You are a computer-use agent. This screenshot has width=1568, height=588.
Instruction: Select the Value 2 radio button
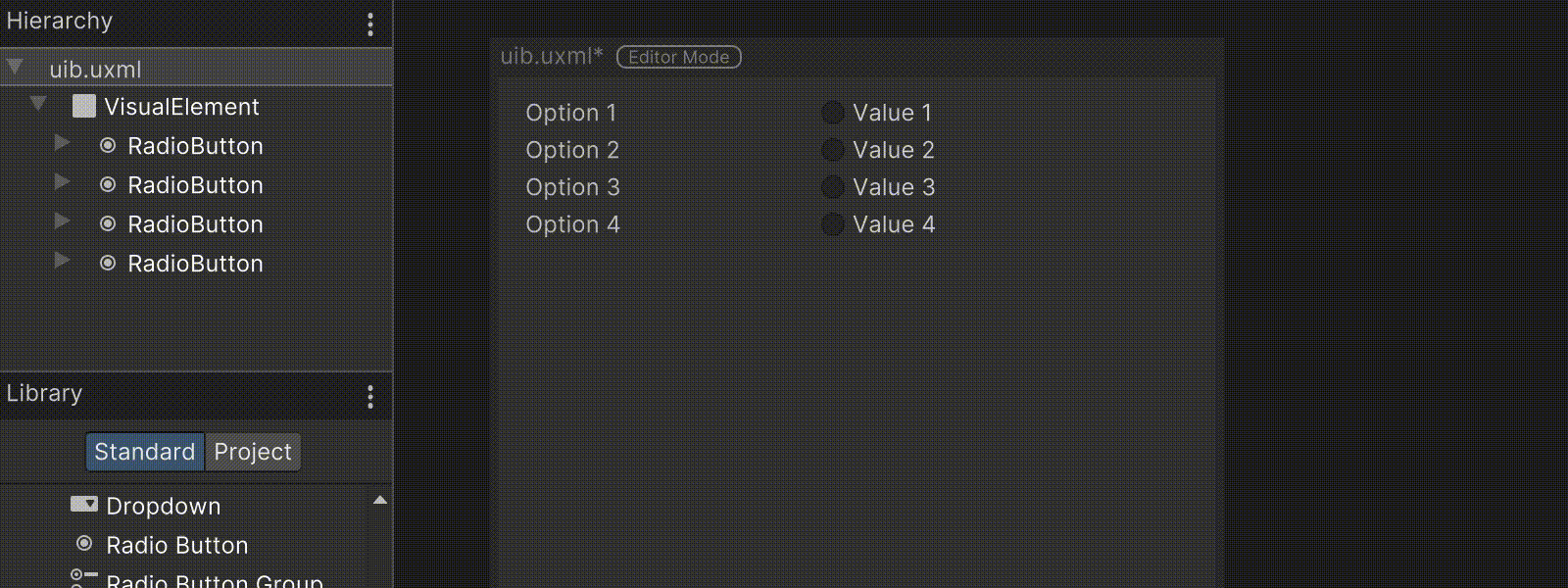(x=832, y=150)
